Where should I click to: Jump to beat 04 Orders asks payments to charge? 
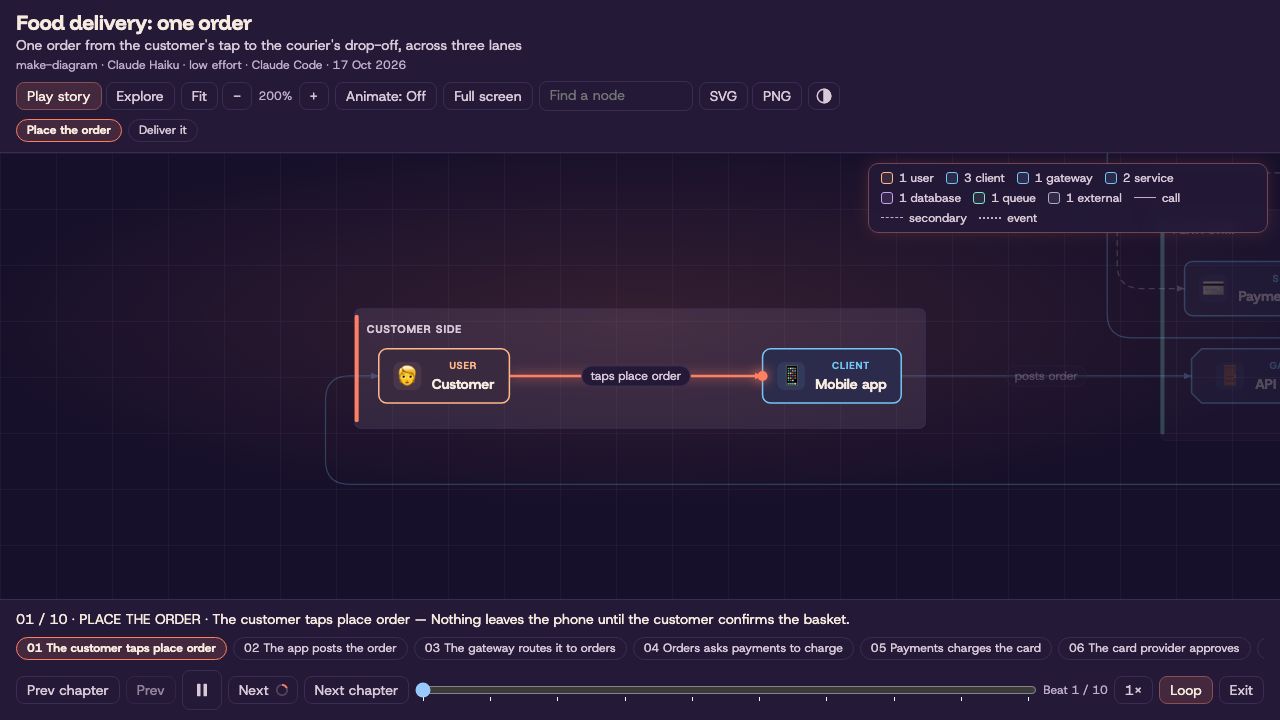coord(743,648)
